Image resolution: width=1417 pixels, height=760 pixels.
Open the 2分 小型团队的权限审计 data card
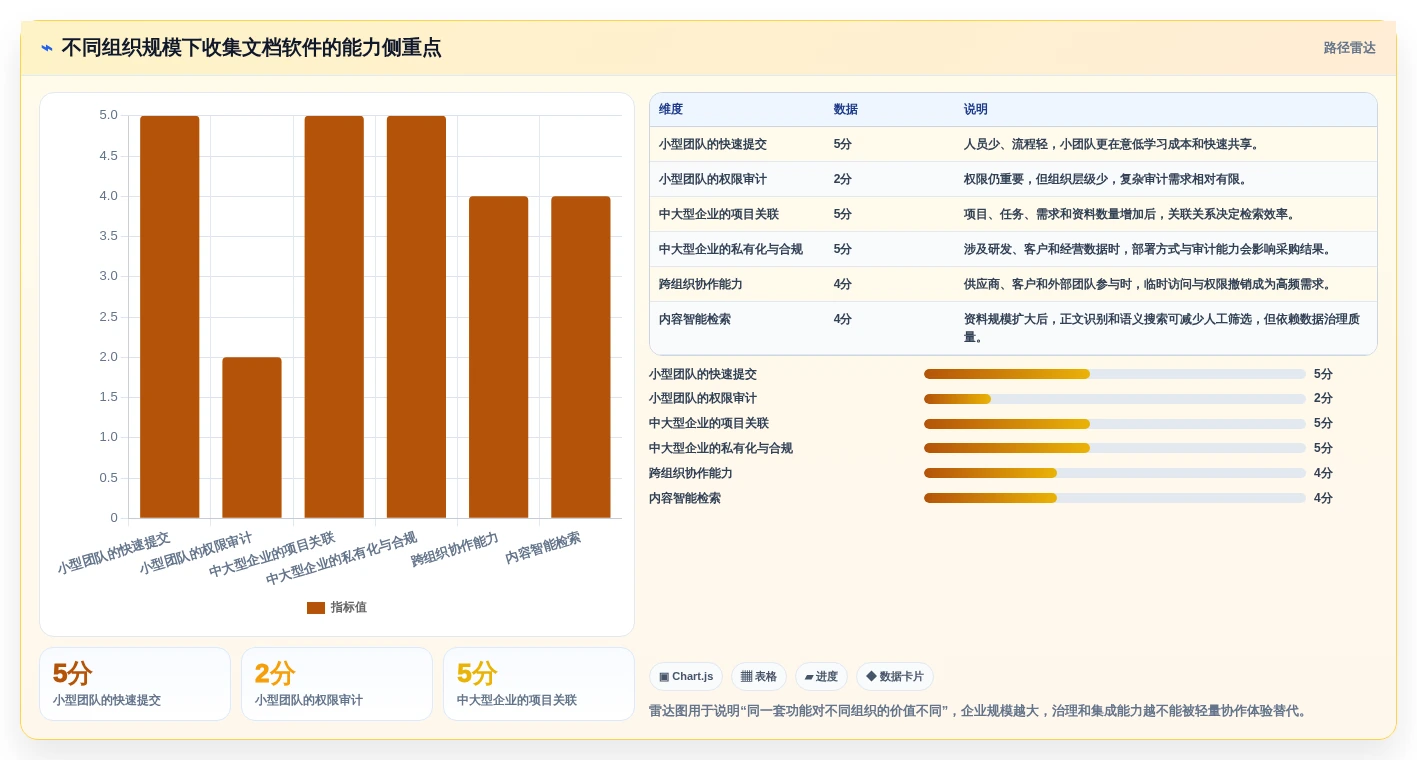[337, 684]
